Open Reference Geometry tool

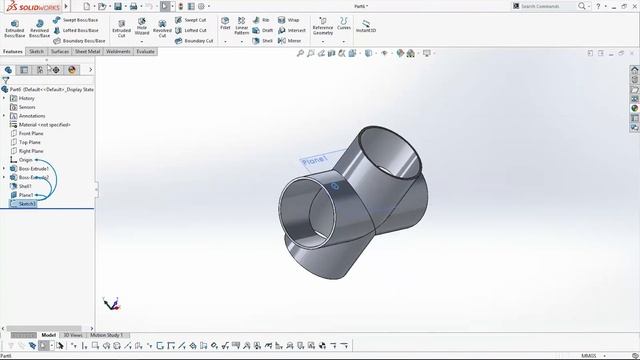pyautogui.click(x=323, y=26)
